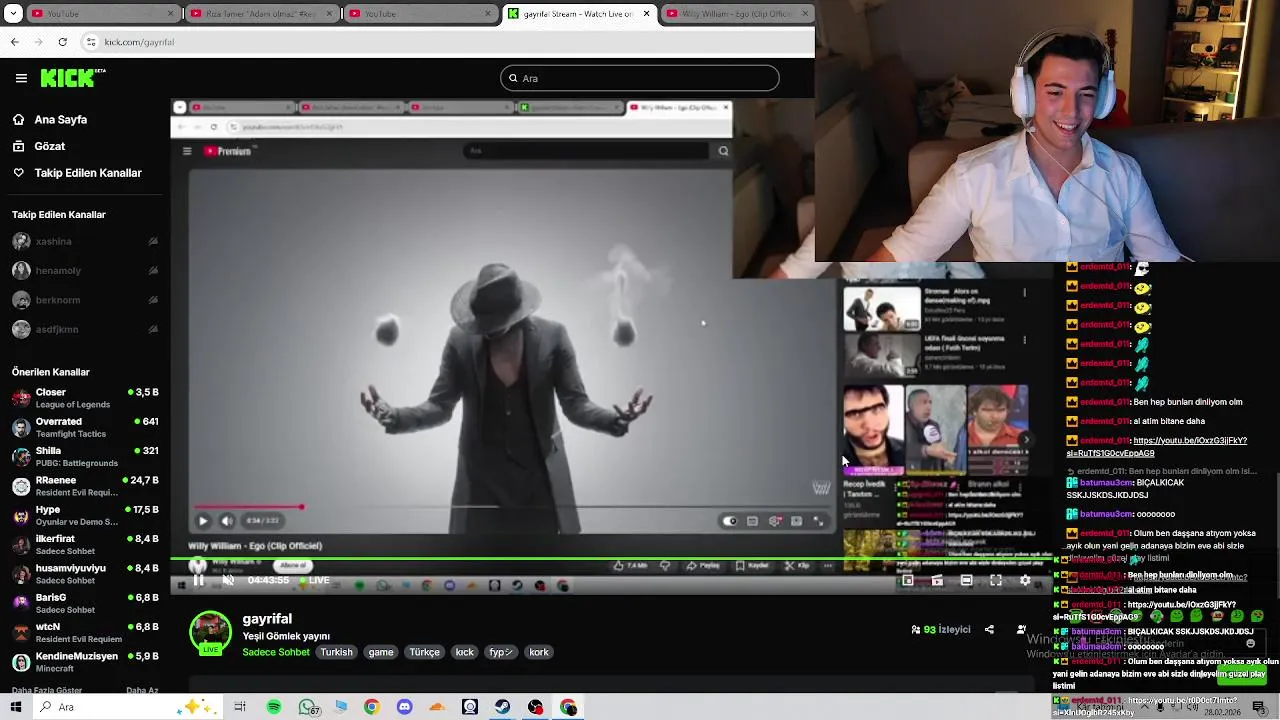Select the Turkish tag

(336, 652)
